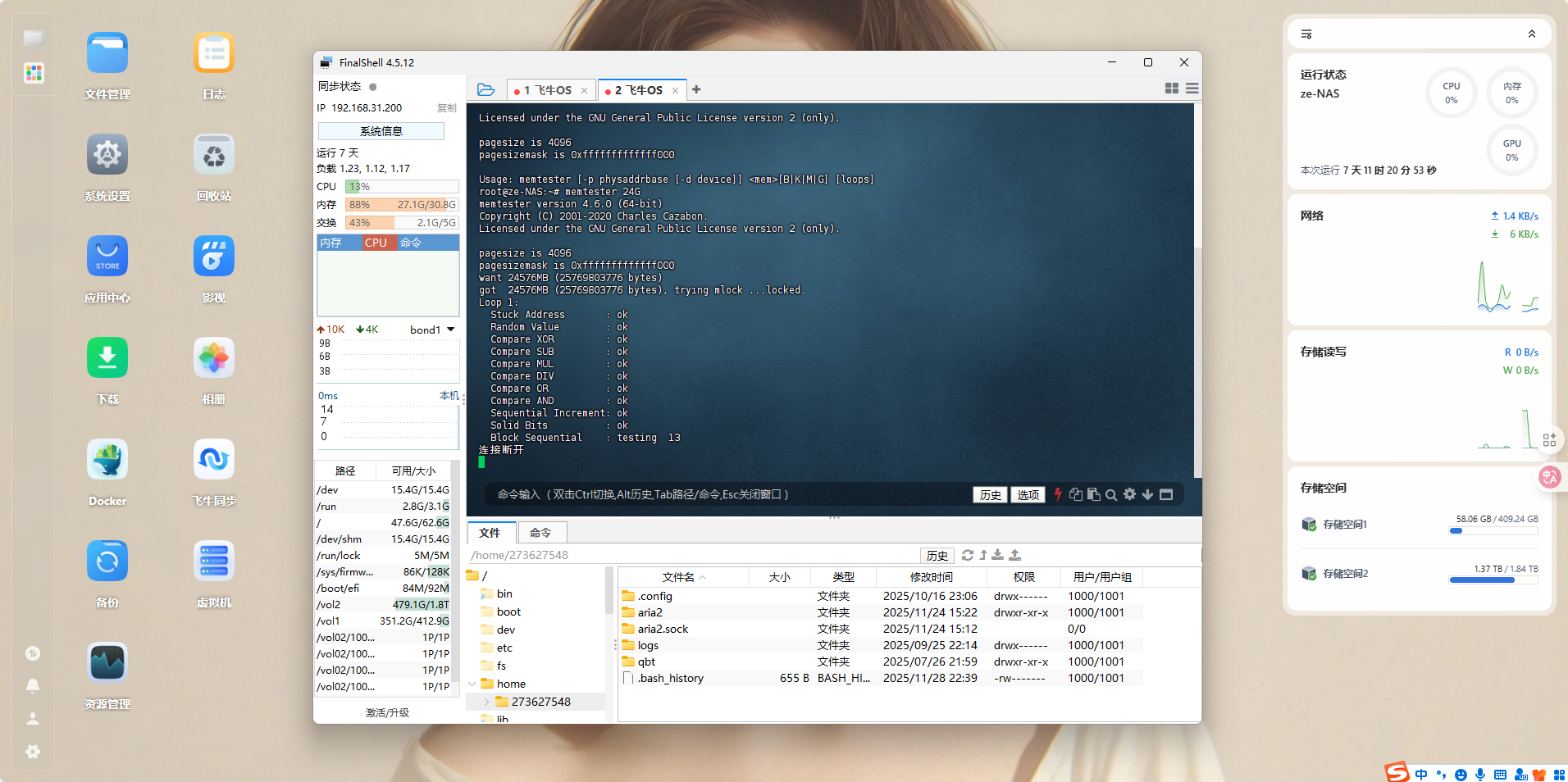Screen dimensions: 1568x782
Task: Click inside the 命令输入 command input field
Action: point(722,494)
